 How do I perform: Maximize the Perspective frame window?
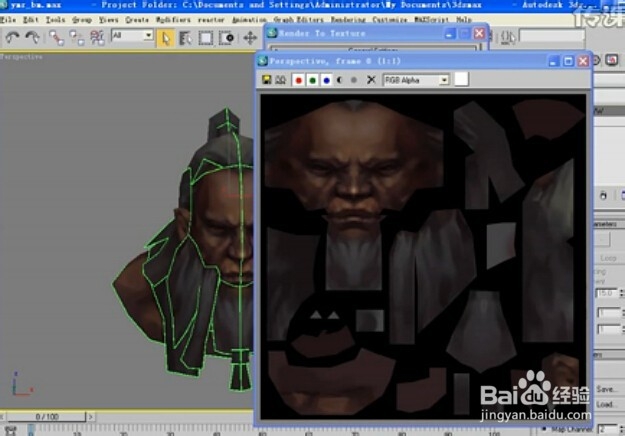click(568, 61)
